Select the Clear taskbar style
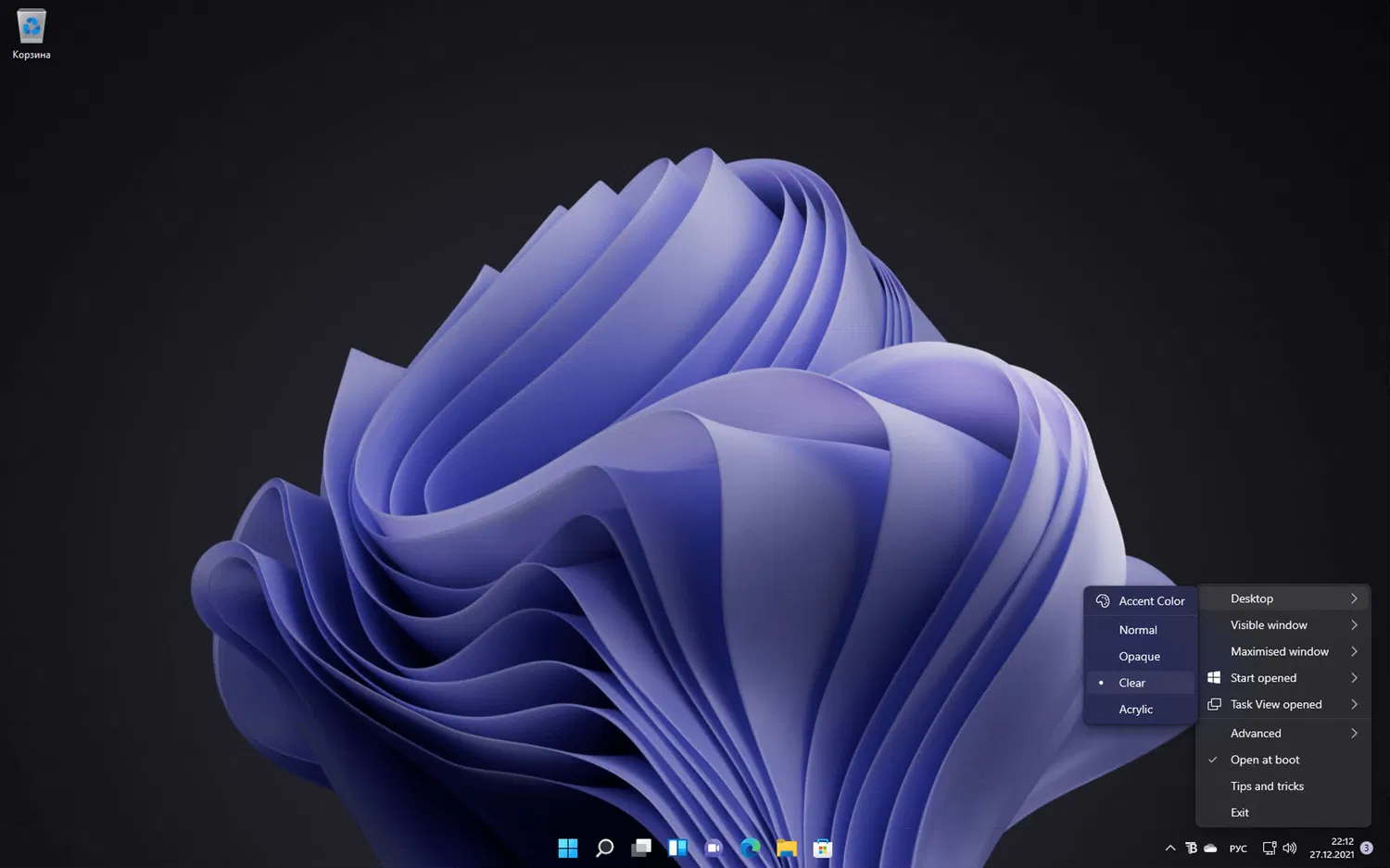Viewport: 1390px width, 868px height. click(x=1141, y=683)
